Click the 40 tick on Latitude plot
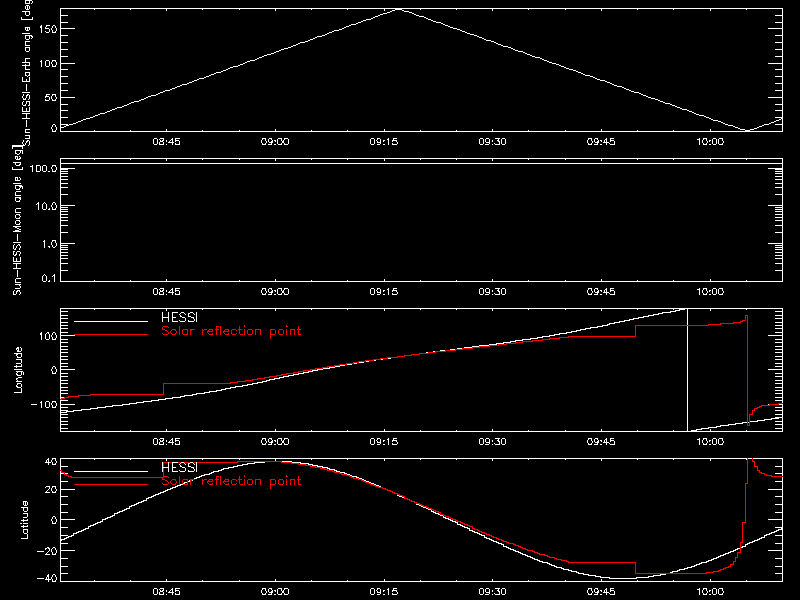 click(x=52, y=462)
